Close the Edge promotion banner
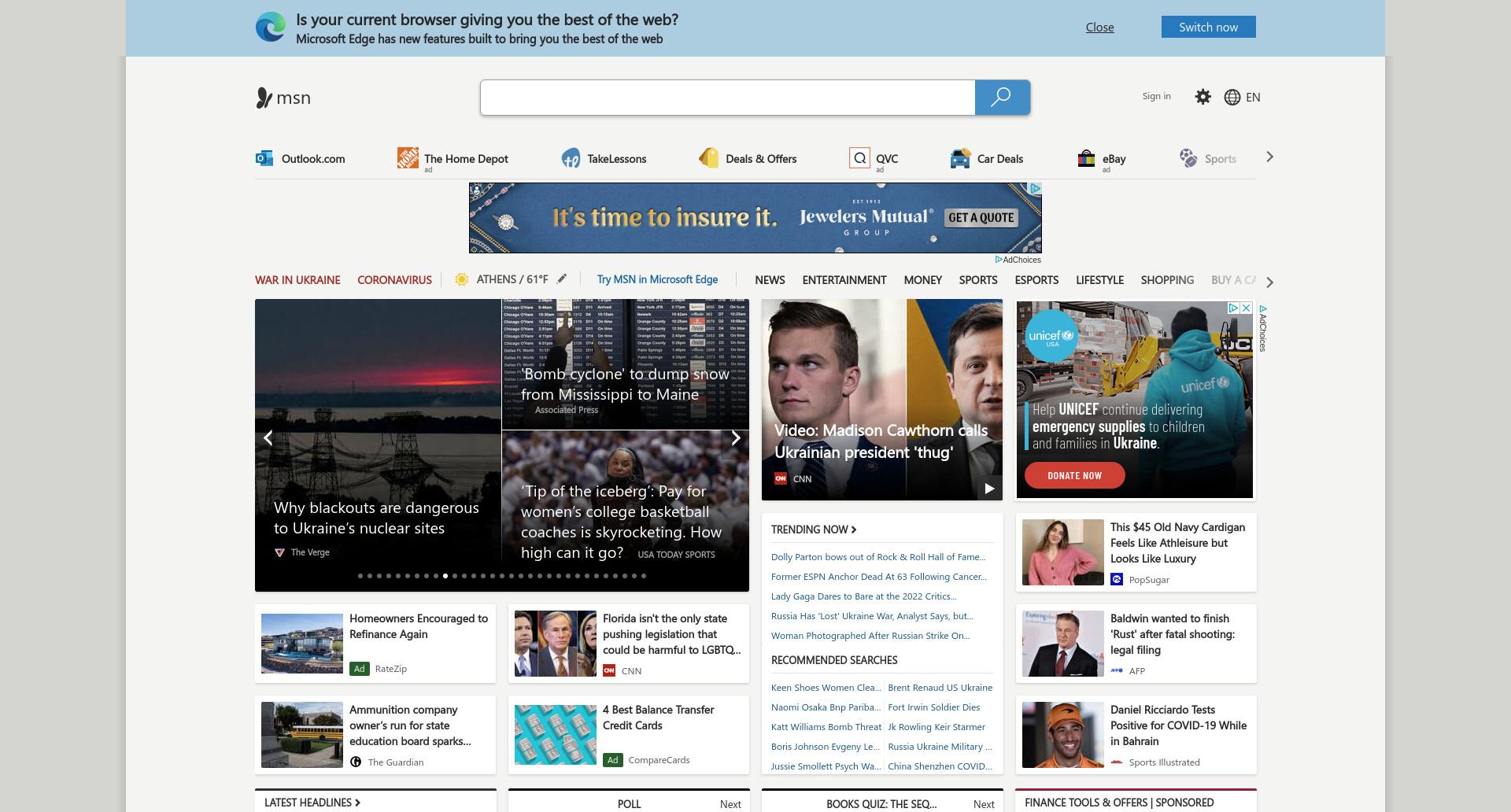 point(1099,27)
